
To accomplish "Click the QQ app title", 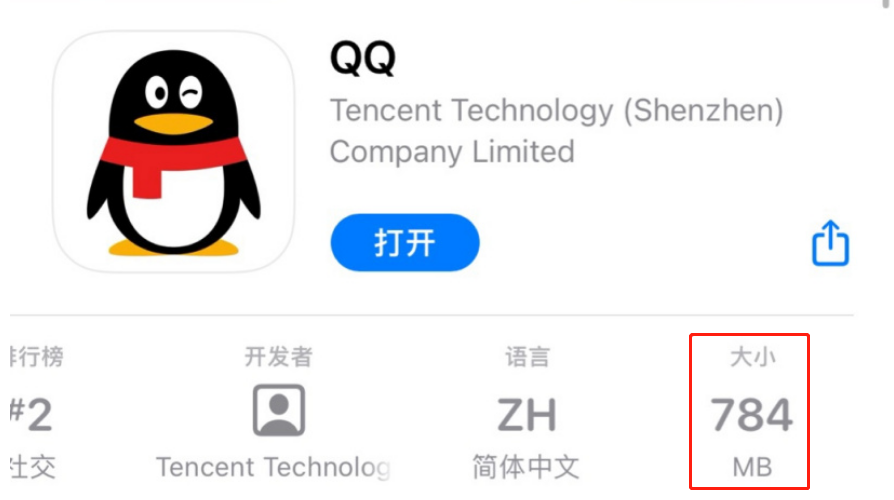I will point(363,58).
